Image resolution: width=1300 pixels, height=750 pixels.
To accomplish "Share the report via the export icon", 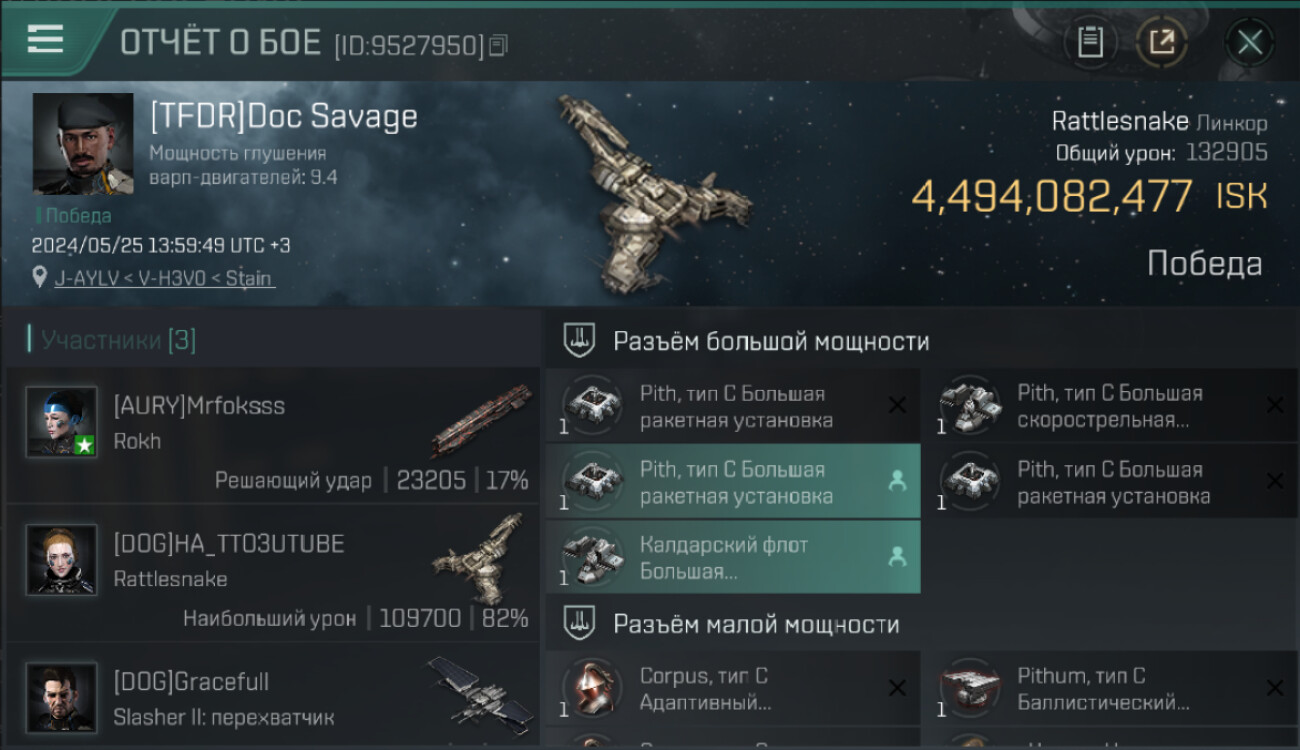I will click(x=1161, y=42).
